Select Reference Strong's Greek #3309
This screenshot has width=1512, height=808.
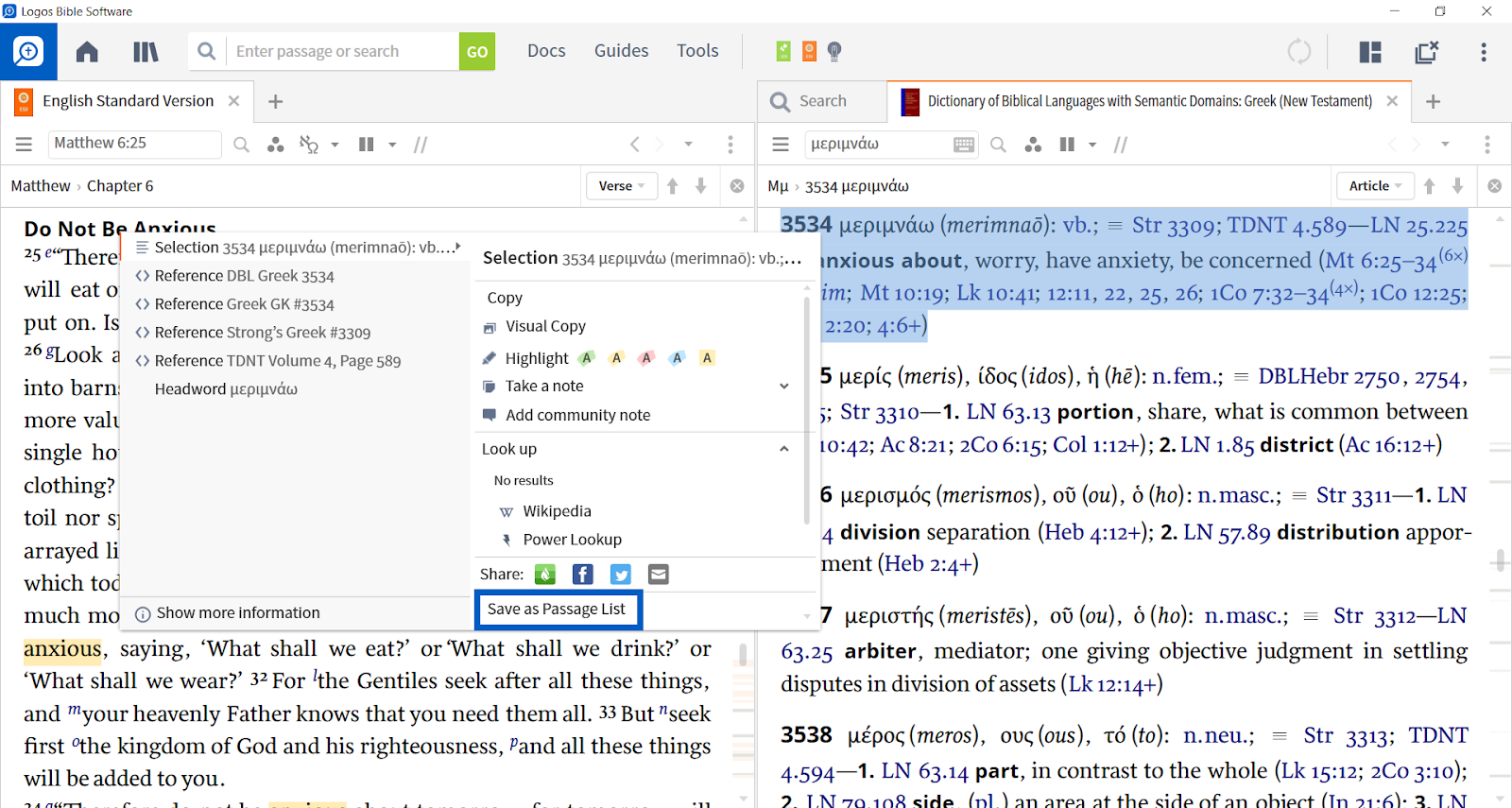point(263,333)
